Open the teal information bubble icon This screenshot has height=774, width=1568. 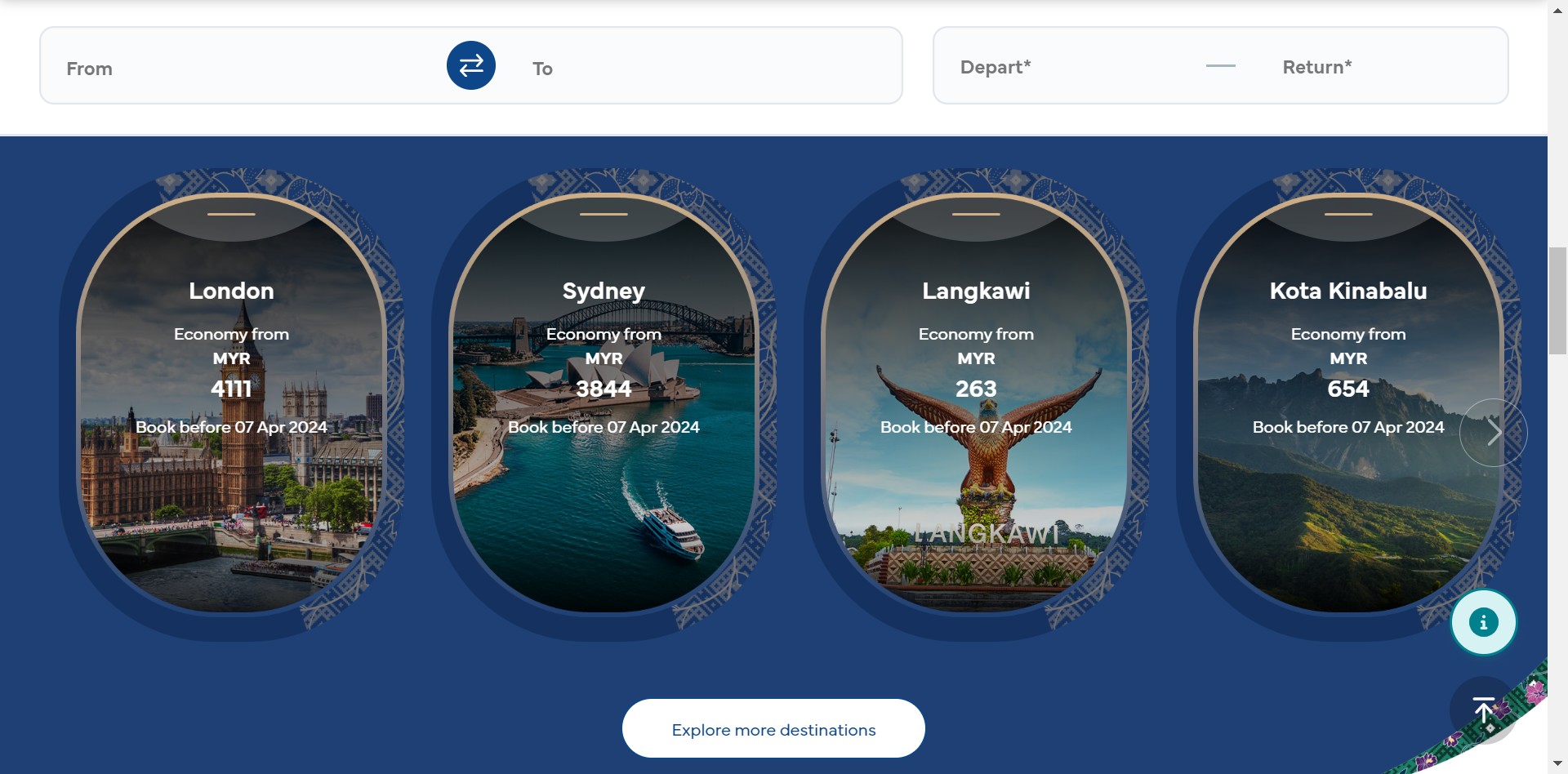pos(1483,622)
